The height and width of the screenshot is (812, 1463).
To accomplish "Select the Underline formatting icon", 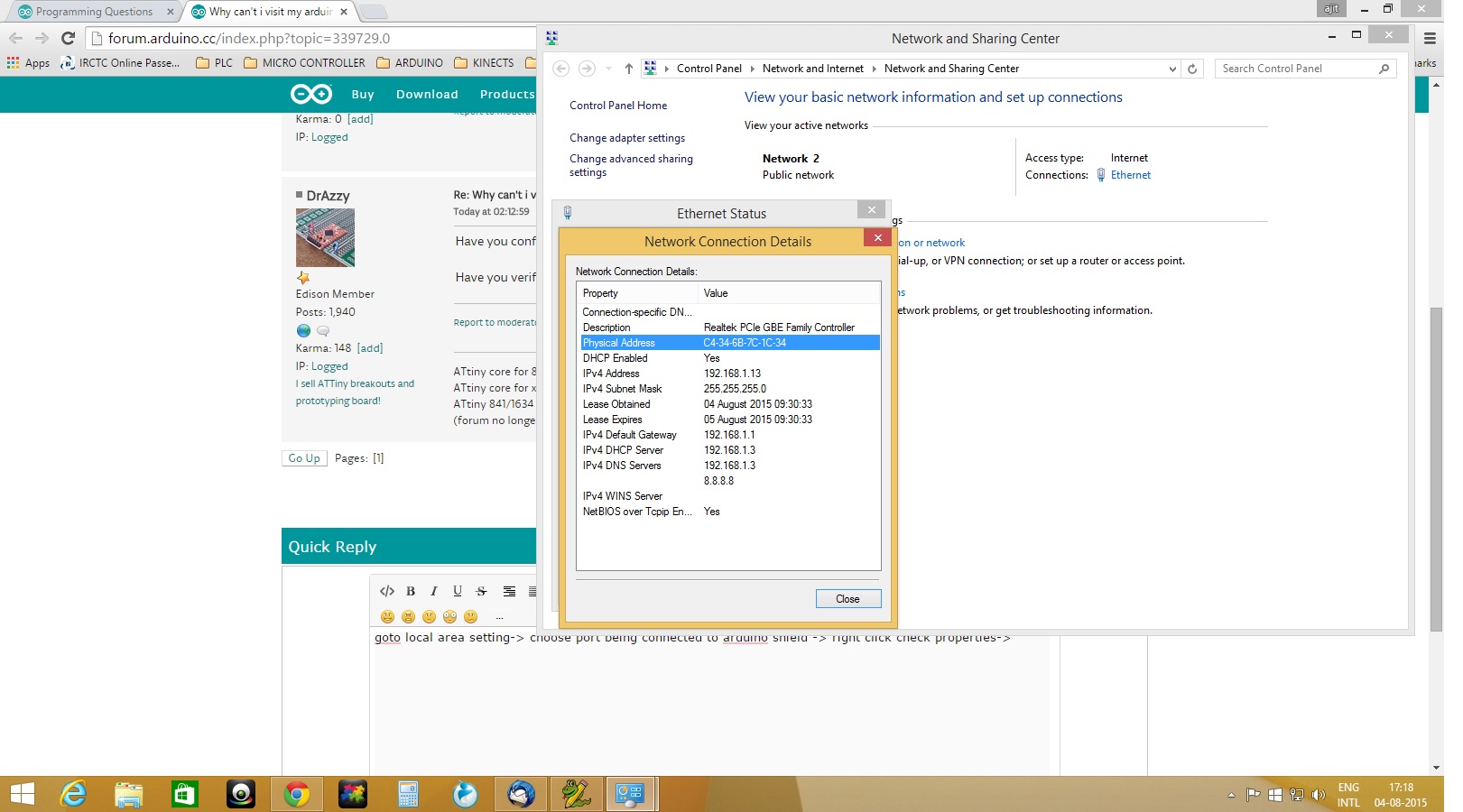I will click(458, 591).
